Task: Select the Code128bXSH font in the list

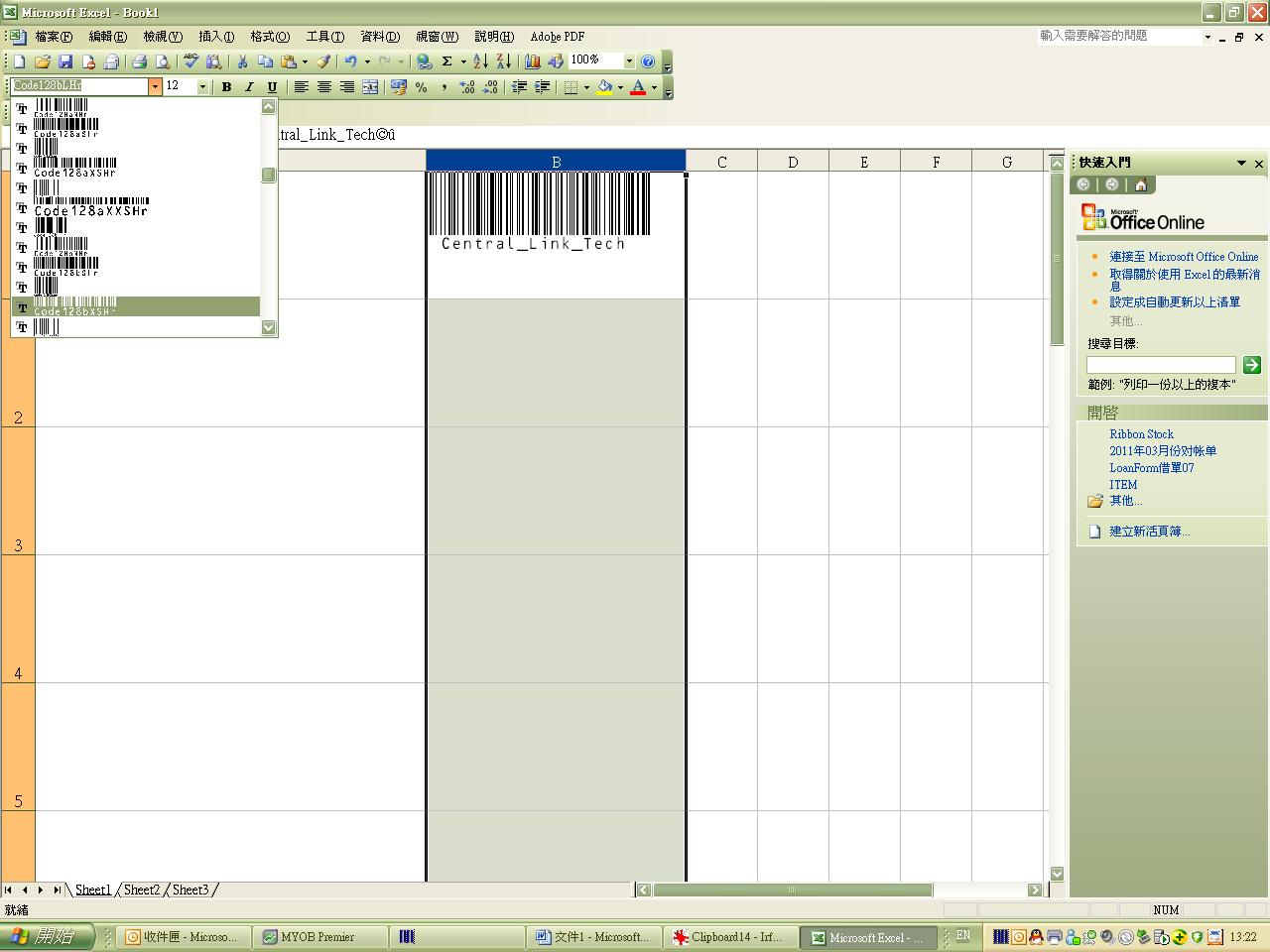Action: click(136, 306)
